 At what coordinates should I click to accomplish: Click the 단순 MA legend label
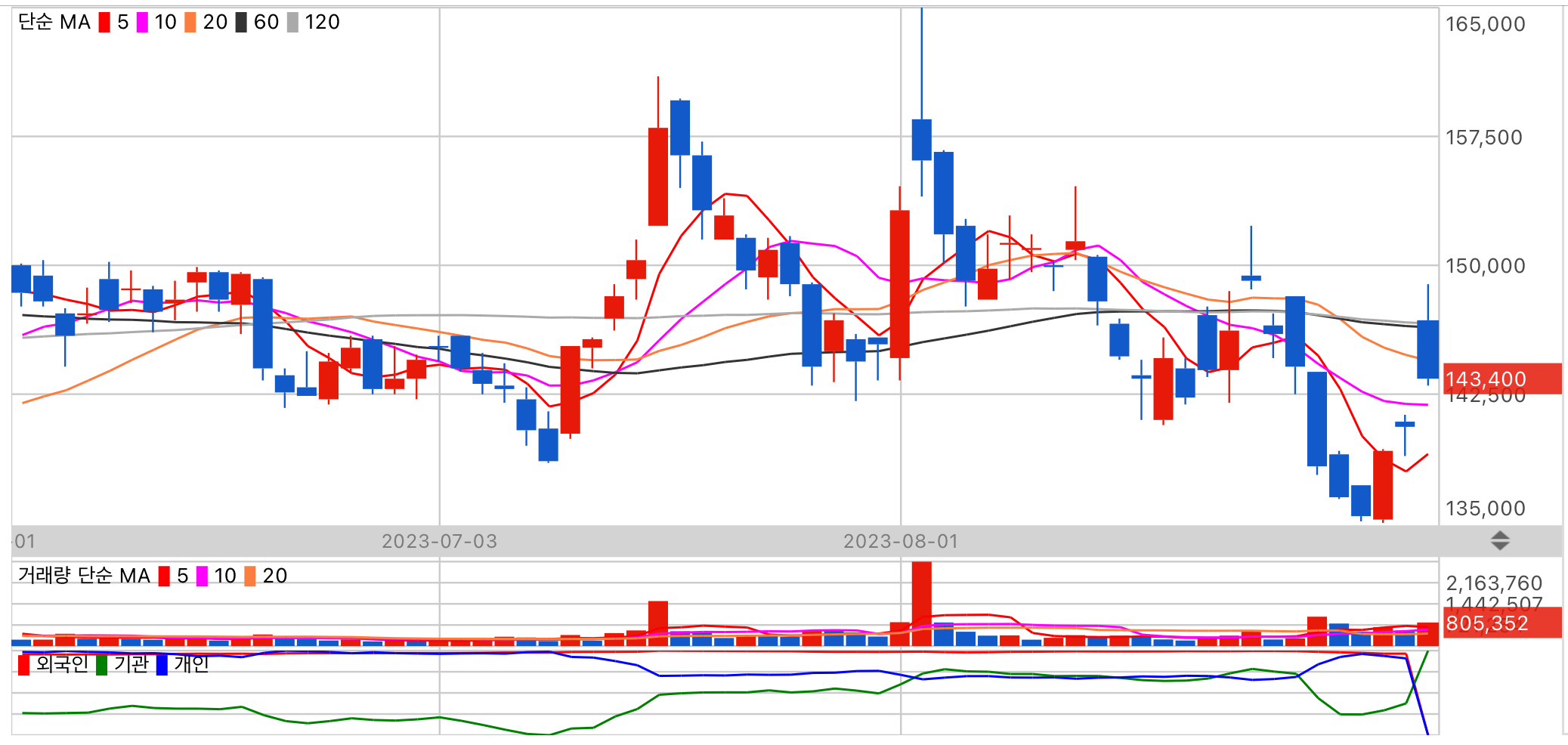click(54, 23)
